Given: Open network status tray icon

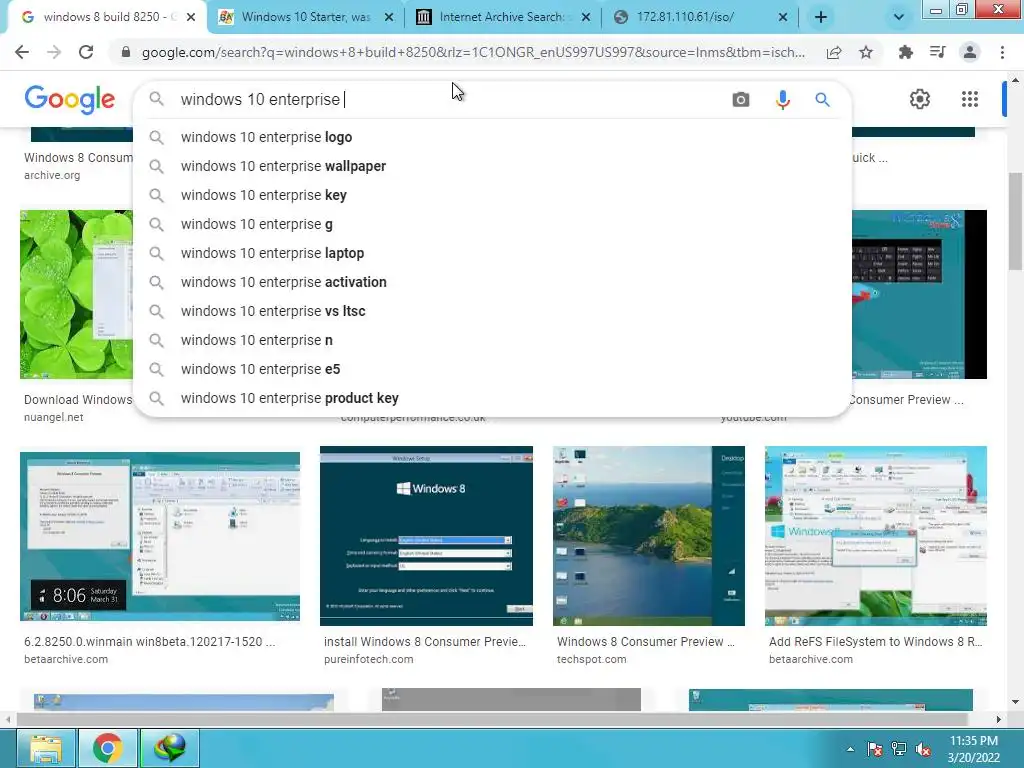Looking at the screenshot, I should point(899,749).
